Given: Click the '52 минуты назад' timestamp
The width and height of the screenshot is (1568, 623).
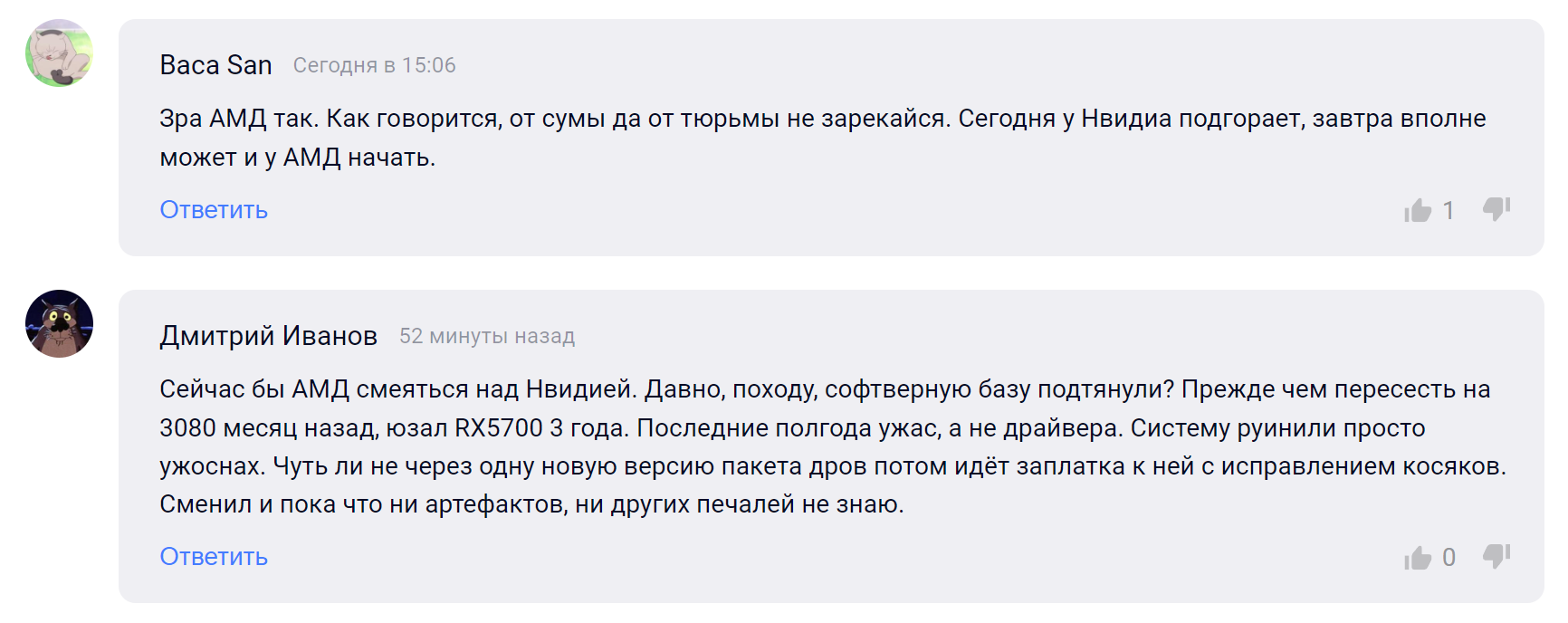Looking at the screenshot, I should pyautogui.click(x=487, y=336).
